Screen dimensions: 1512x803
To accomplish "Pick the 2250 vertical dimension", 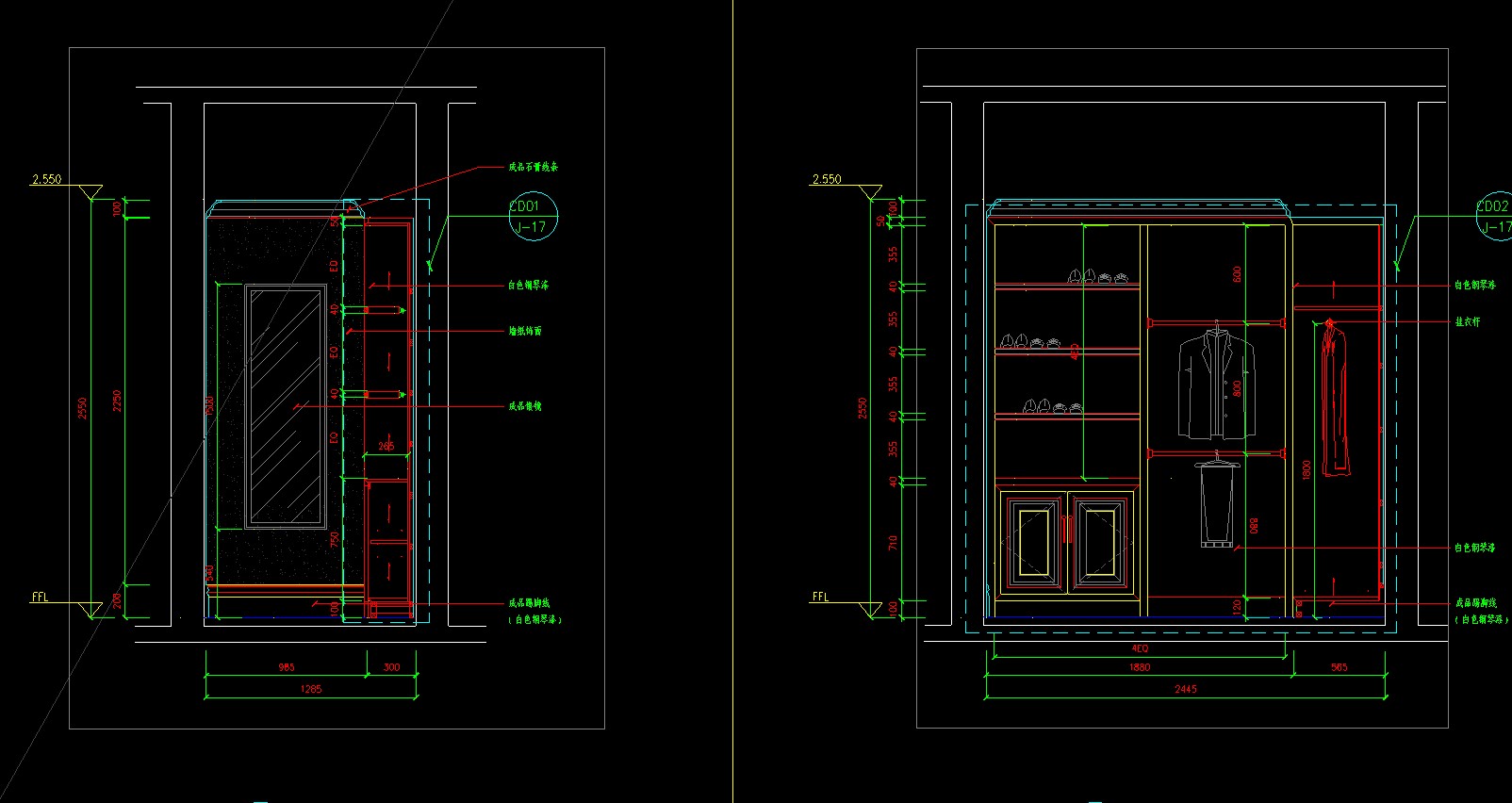I will (118, 401).
